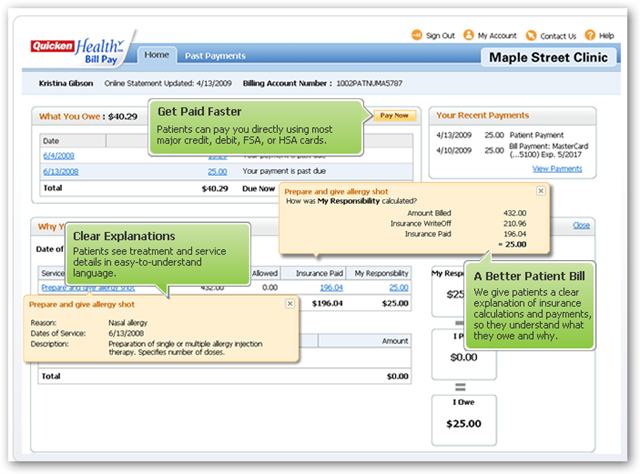Click the What You Owe $40.29 heading
Viewport: 640px width, 474px height.
(x=88, y=116)
